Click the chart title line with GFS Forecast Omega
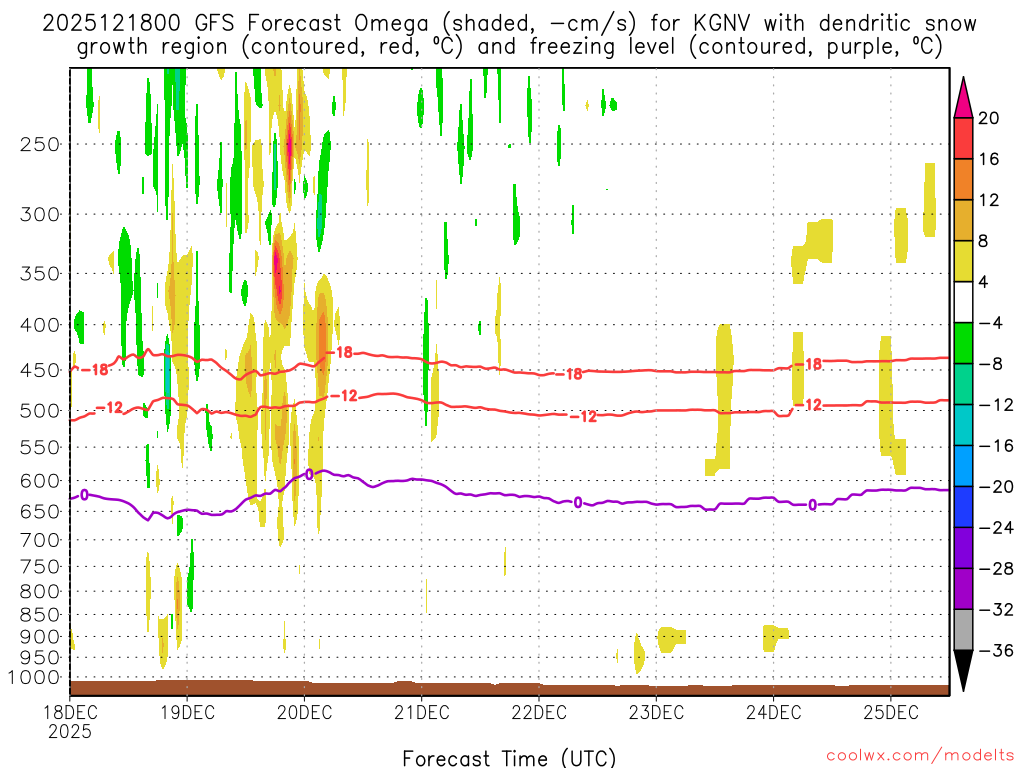This screenshot has width=1024, height=768. [509, 24]
